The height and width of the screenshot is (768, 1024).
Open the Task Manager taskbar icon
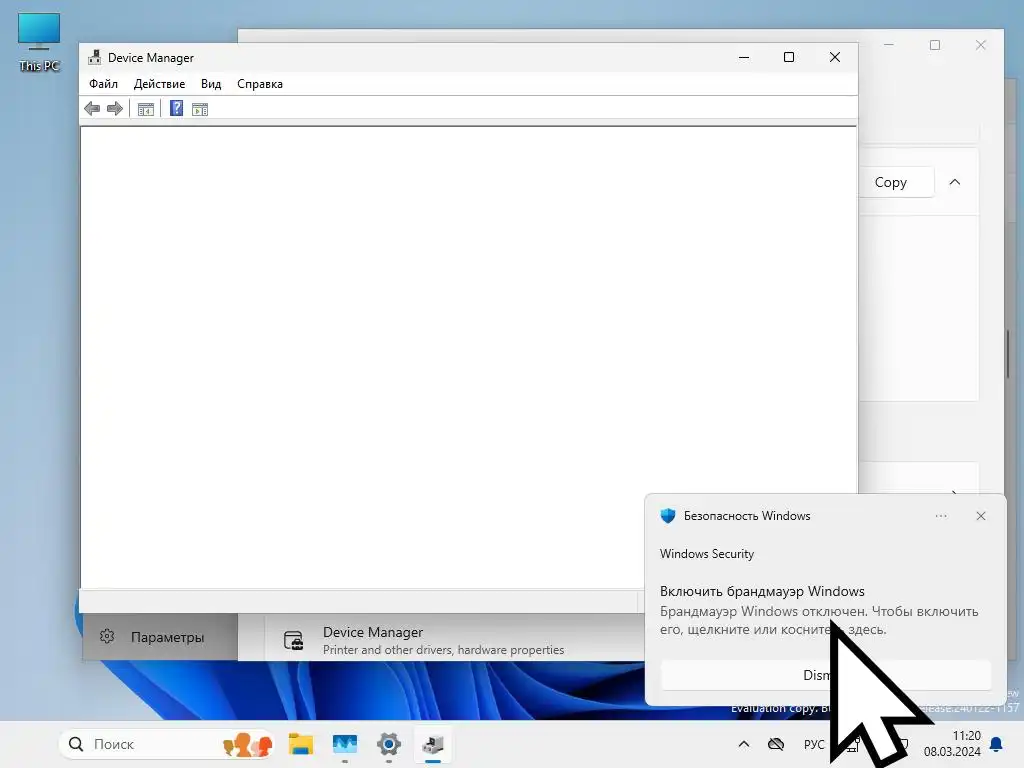pyautogui.click(x=345, y=744)
